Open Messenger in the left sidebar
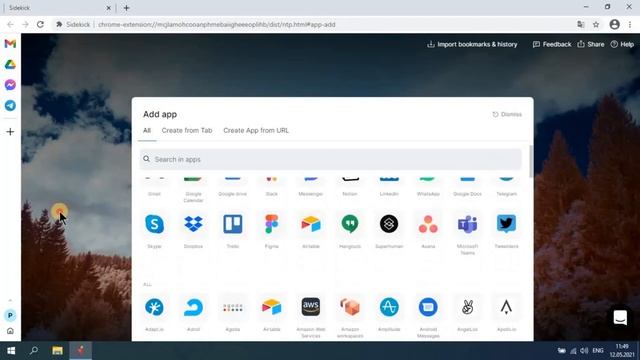This screenshot has height=360, width=640. coord(10,85)
